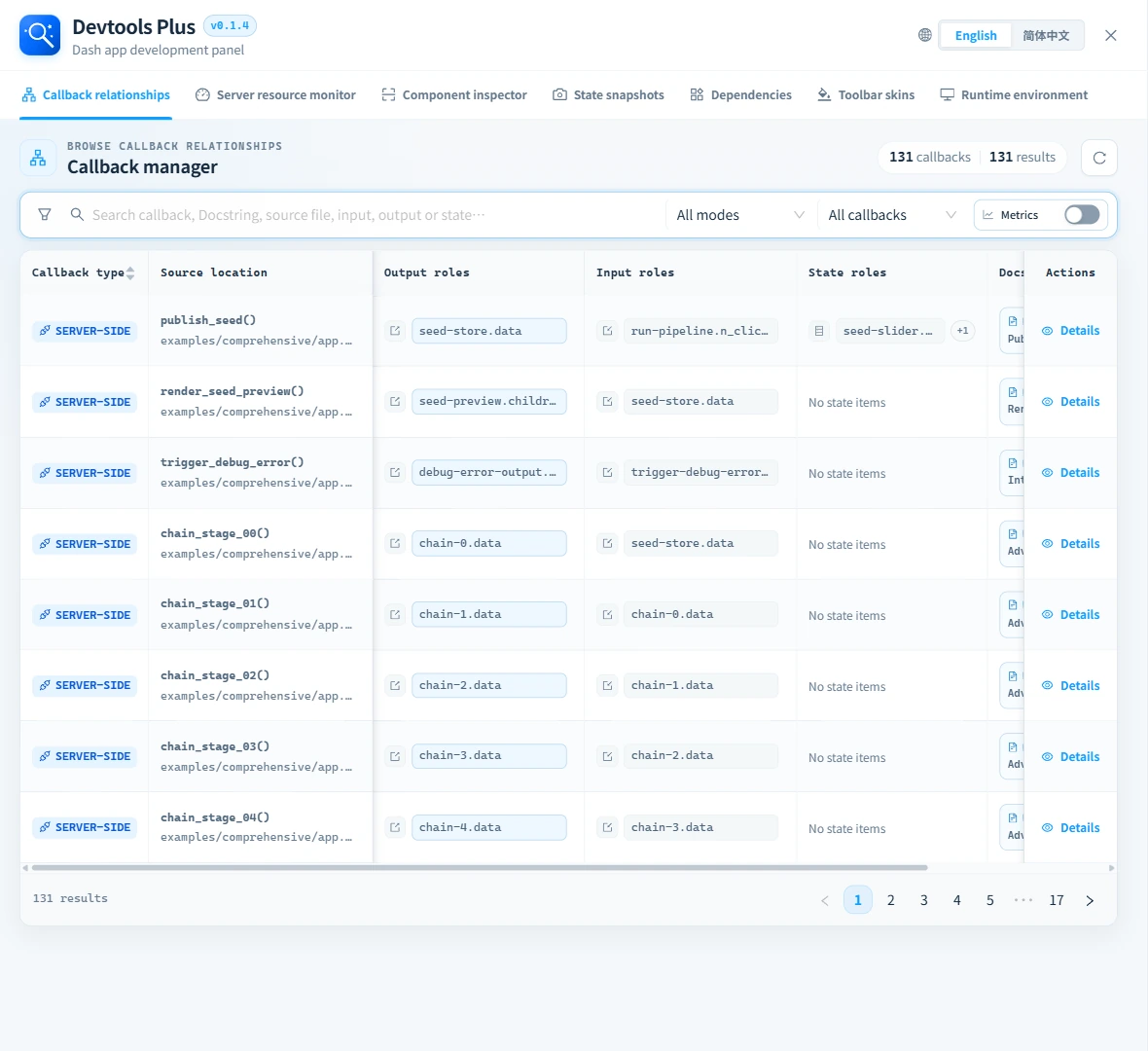Image resolution: width=1148 pixels, height=1051 pixels.
Task: Go to results page 3
Action: click(924, 900)
